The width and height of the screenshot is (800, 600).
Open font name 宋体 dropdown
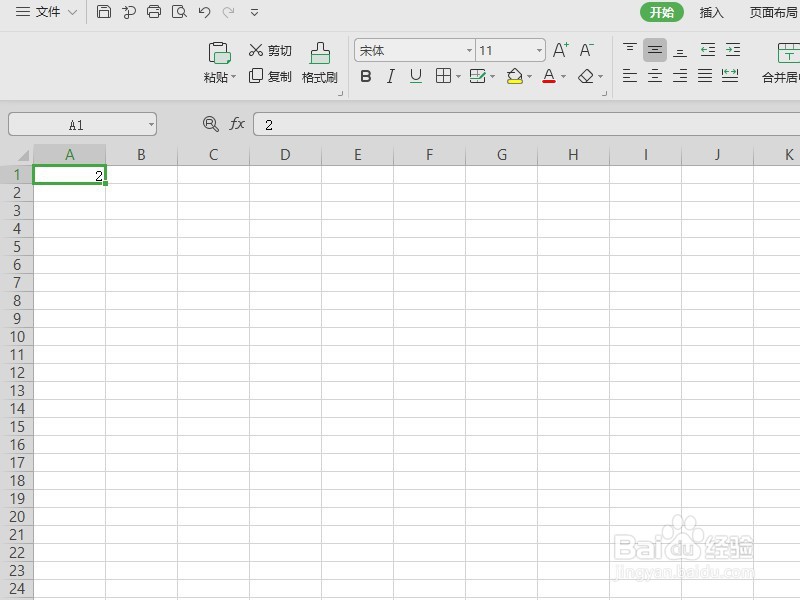pos(469,50)
